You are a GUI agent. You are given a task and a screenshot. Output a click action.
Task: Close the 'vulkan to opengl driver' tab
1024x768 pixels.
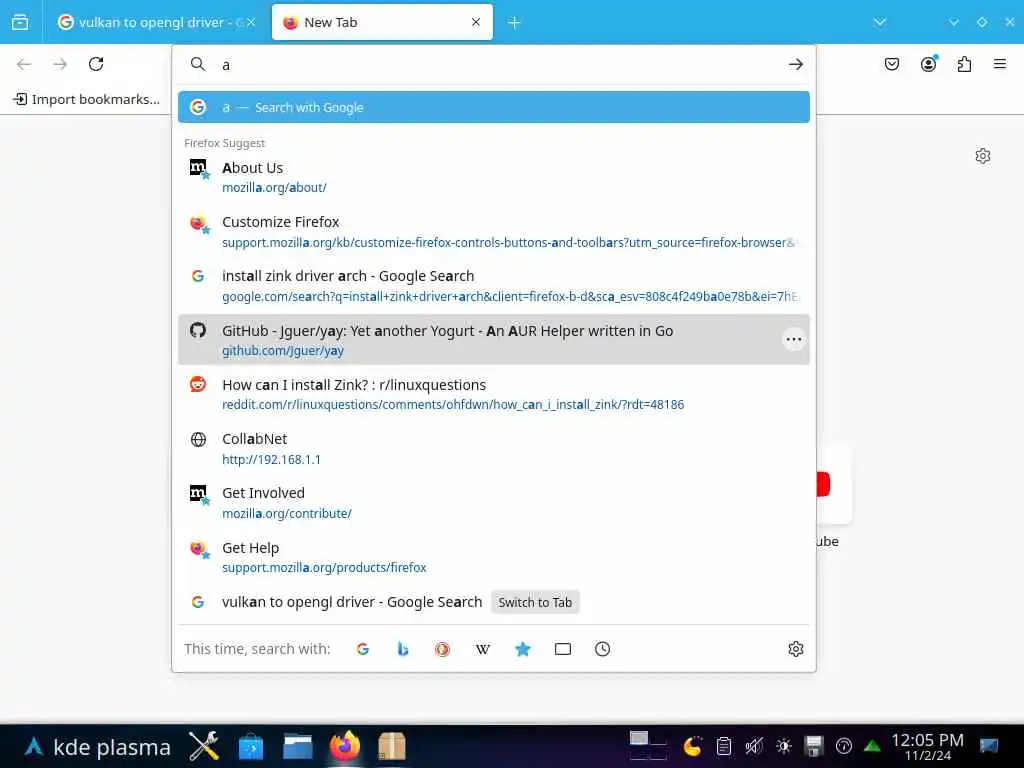pyautogui.click(x=251, y=22)
